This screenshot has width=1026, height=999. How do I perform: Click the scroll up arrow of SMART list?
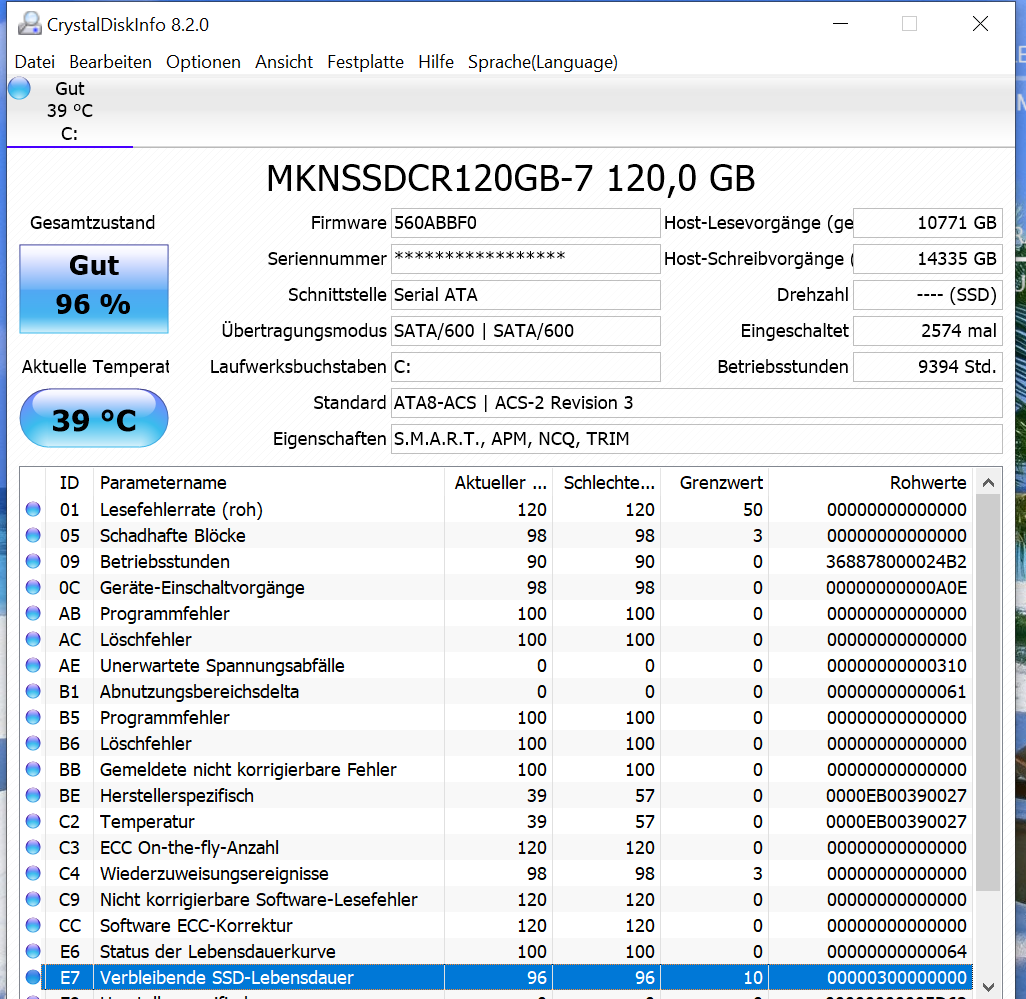[x=988, y=483]
